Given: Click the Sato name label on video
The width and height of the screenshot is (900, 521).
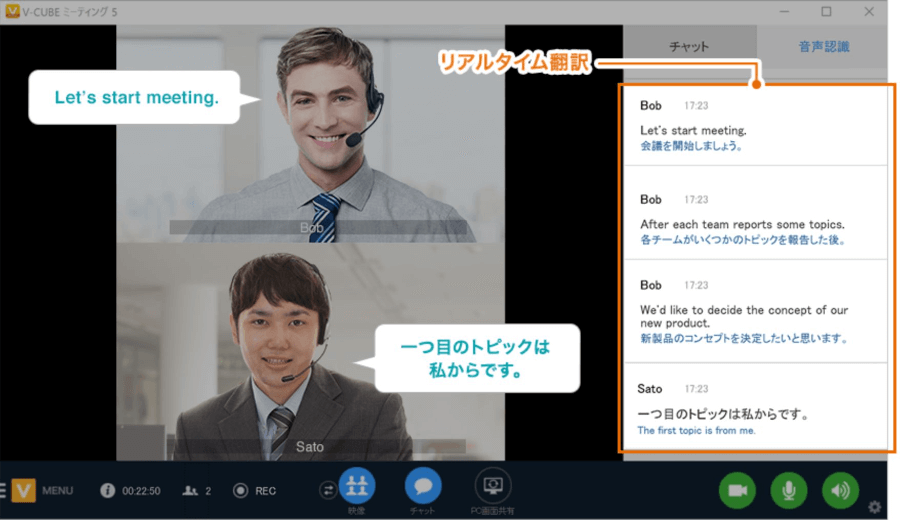Looking at the screenshot, I should pyautogui.click(x=309, y=447).
